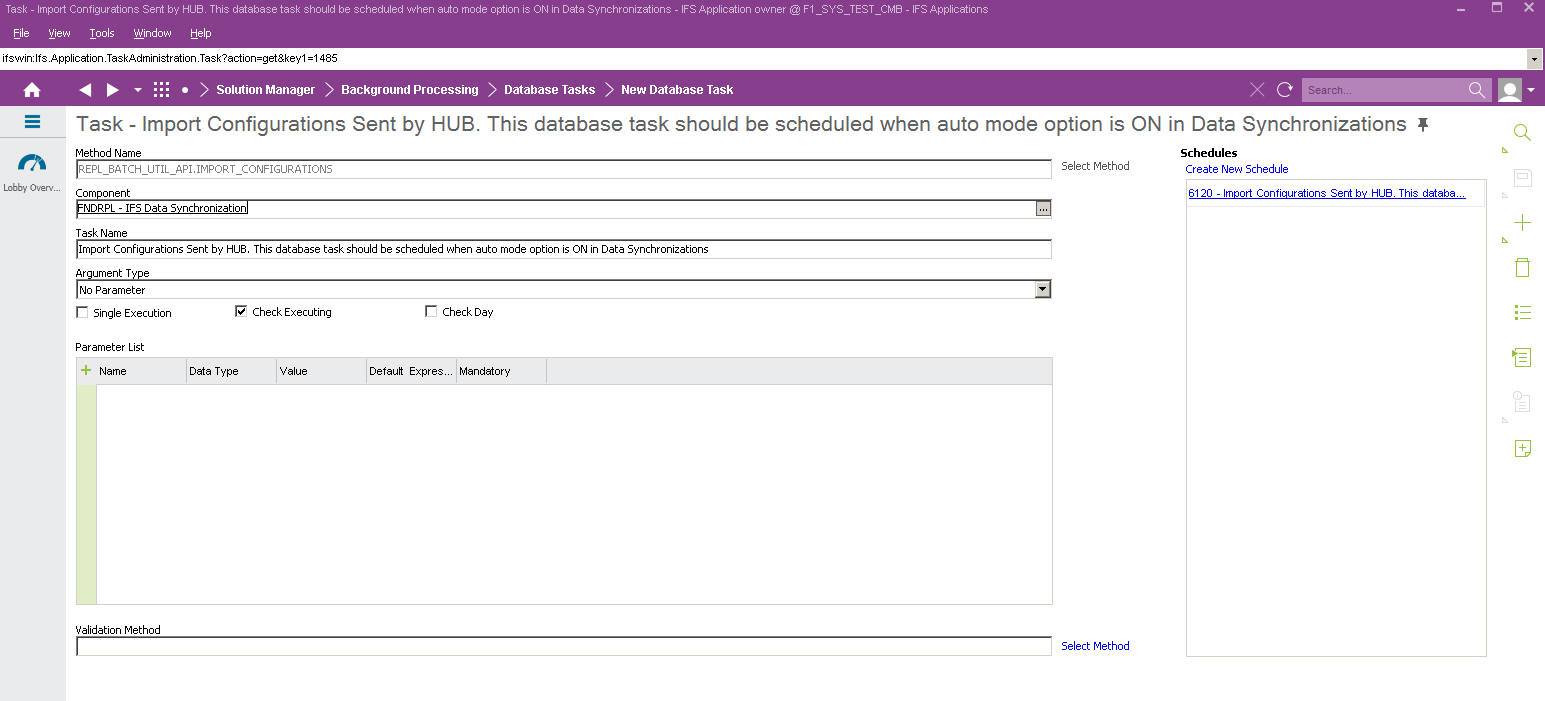Viewport: 1545px width, 701px height.
Task: Expand the Argument Type dropdown
Action: click(x=1042, y=290)
